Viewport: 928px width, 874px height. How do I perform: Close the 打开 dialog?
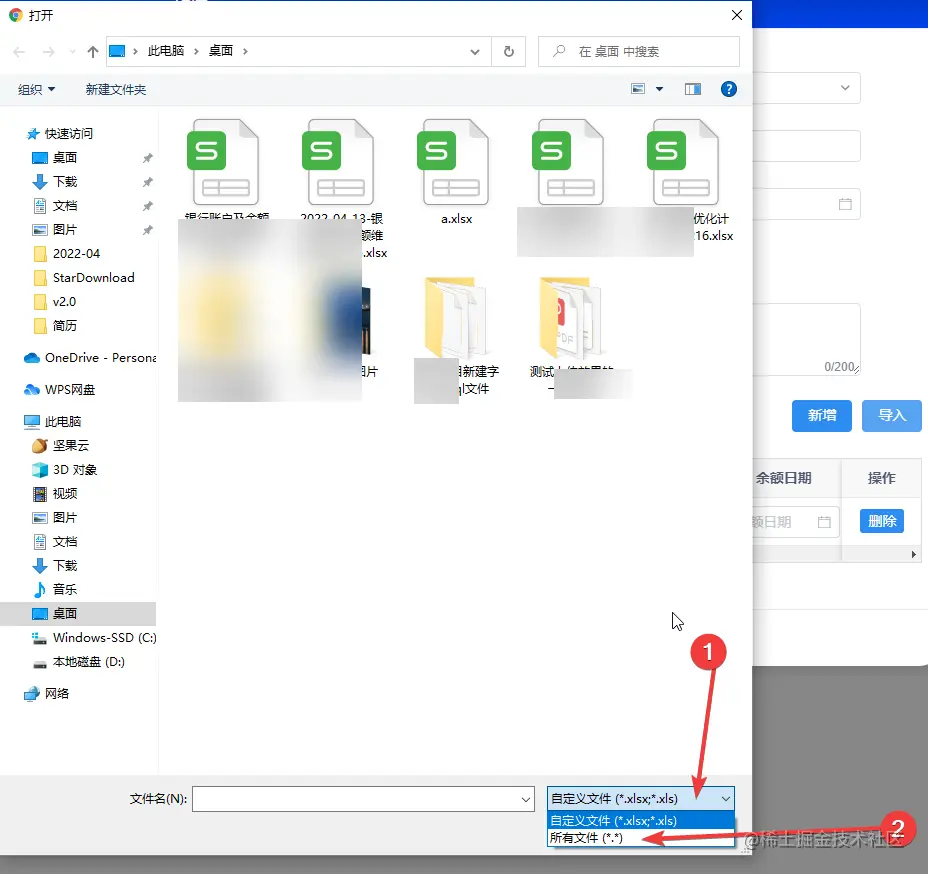click(736, 15)
